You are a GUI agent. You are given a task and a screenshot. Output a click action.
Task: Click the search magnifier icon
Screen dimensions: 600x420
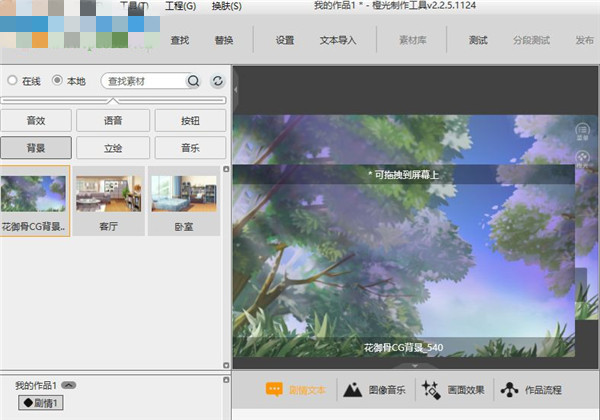tap(193, 81)
